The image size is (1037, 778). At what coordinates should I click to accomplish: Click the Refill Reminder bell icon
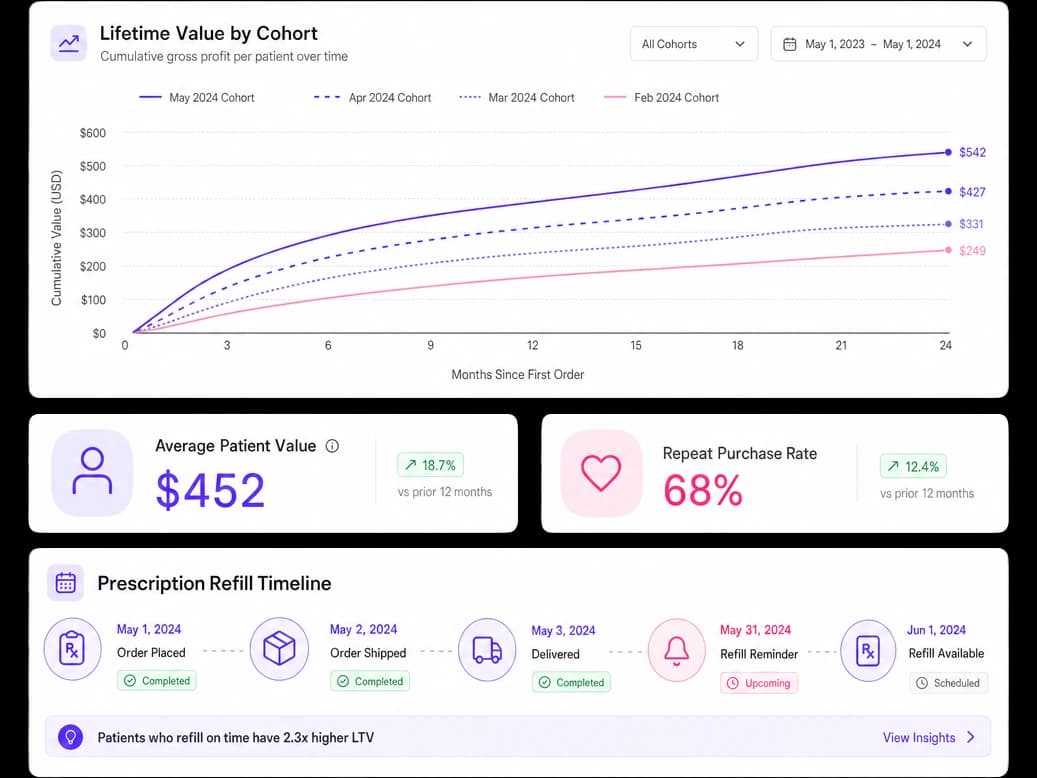point(677,650)
